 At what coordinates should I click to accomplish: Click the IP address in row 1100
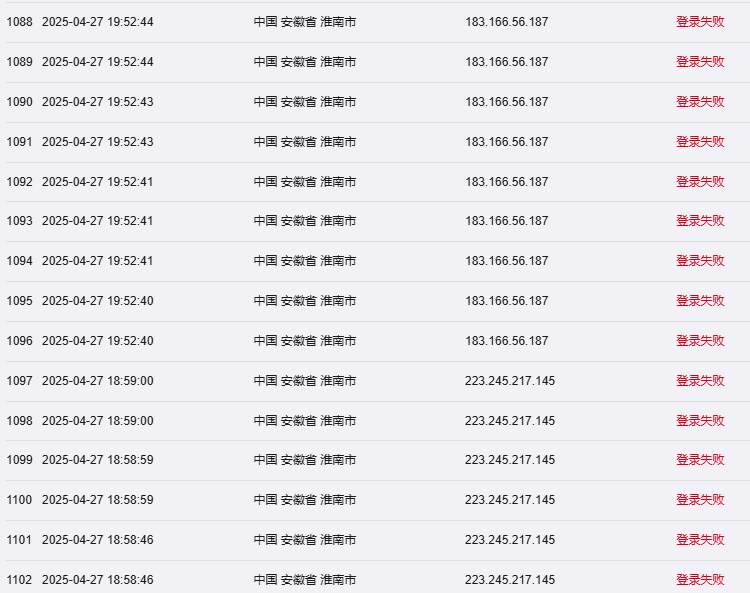pos(510,500)
